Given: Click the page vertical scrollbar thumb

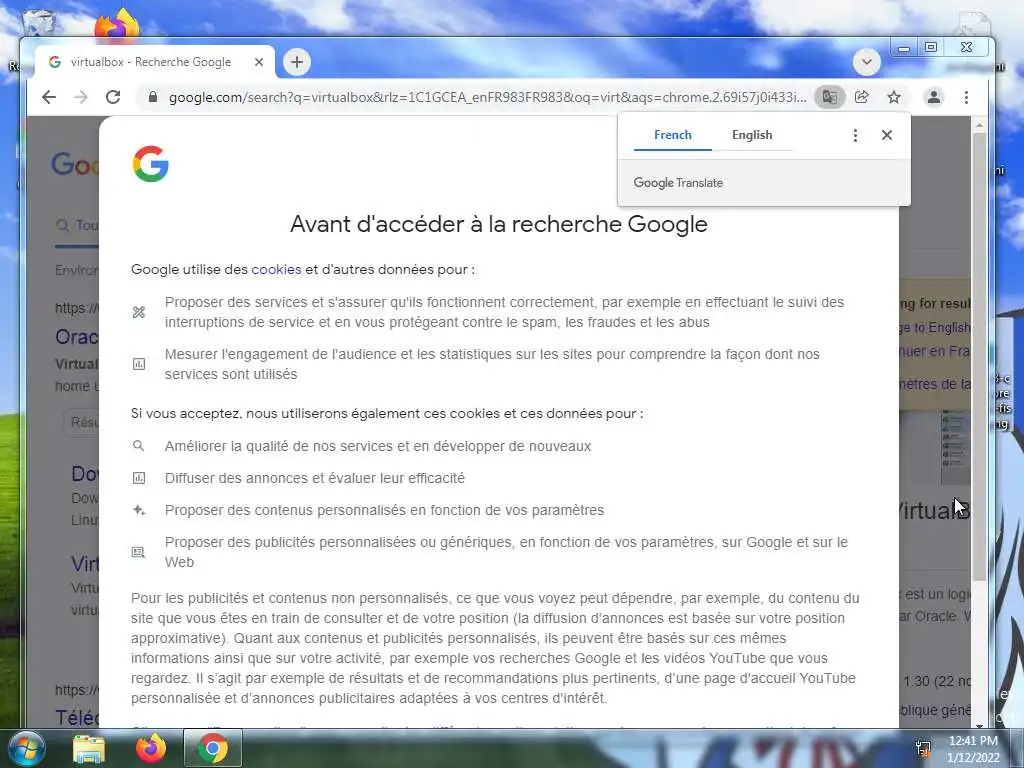Looking at the screenshot, I should point(978,356).
